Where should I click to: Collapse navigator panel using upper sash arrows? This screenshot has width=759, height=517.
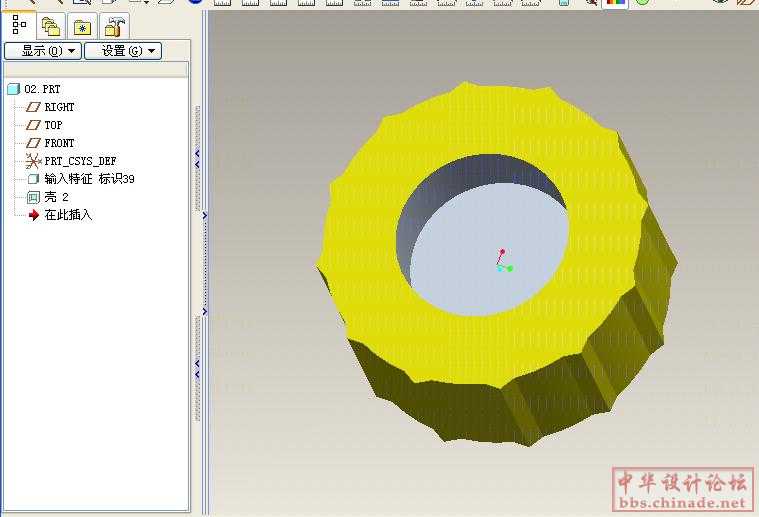point(197,160)
